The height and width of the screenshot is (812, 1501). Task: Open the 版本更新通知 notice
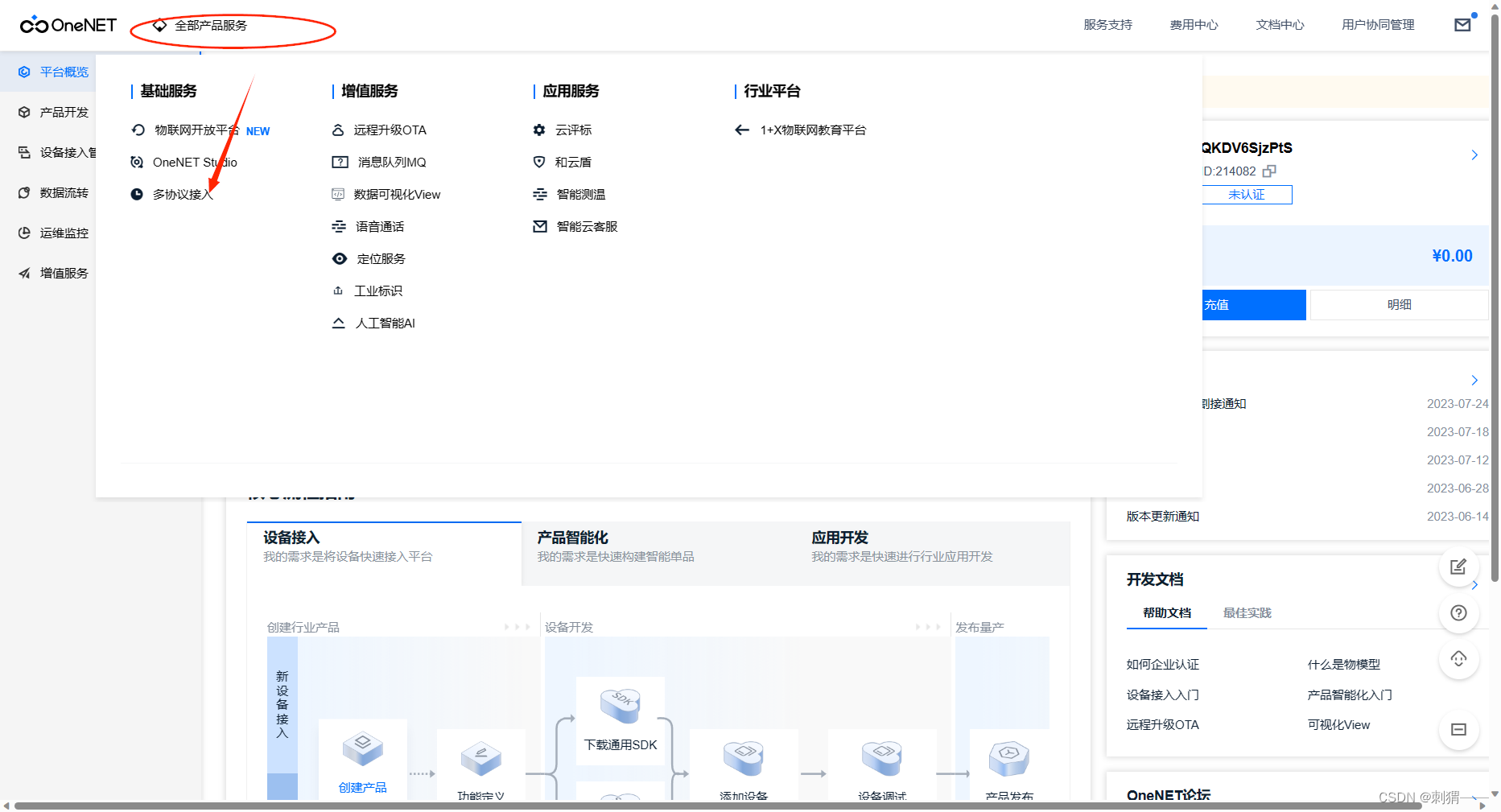pos(1162,516)
